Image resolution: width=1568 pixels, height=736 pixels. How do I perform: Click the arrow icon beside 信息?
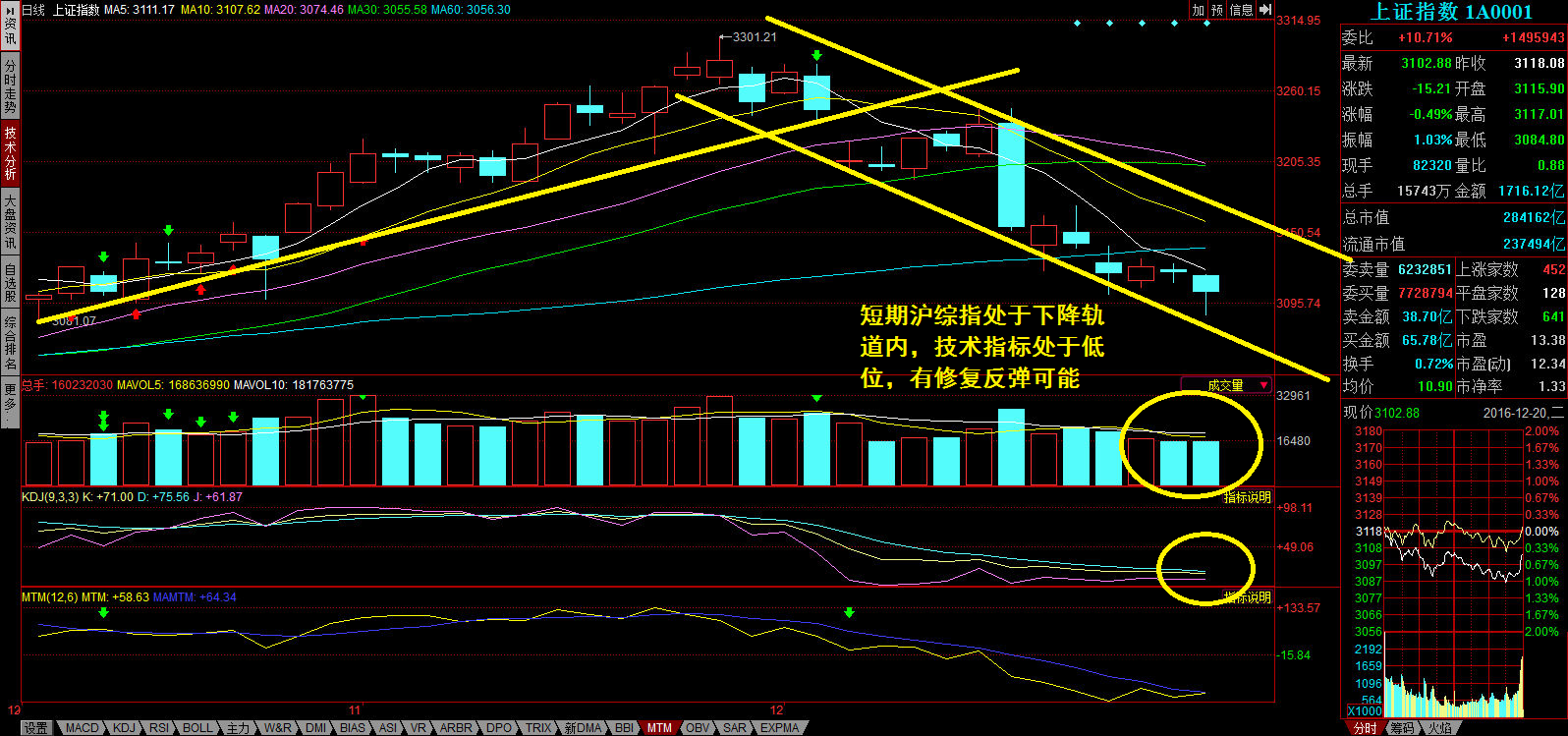point(1265,10)
